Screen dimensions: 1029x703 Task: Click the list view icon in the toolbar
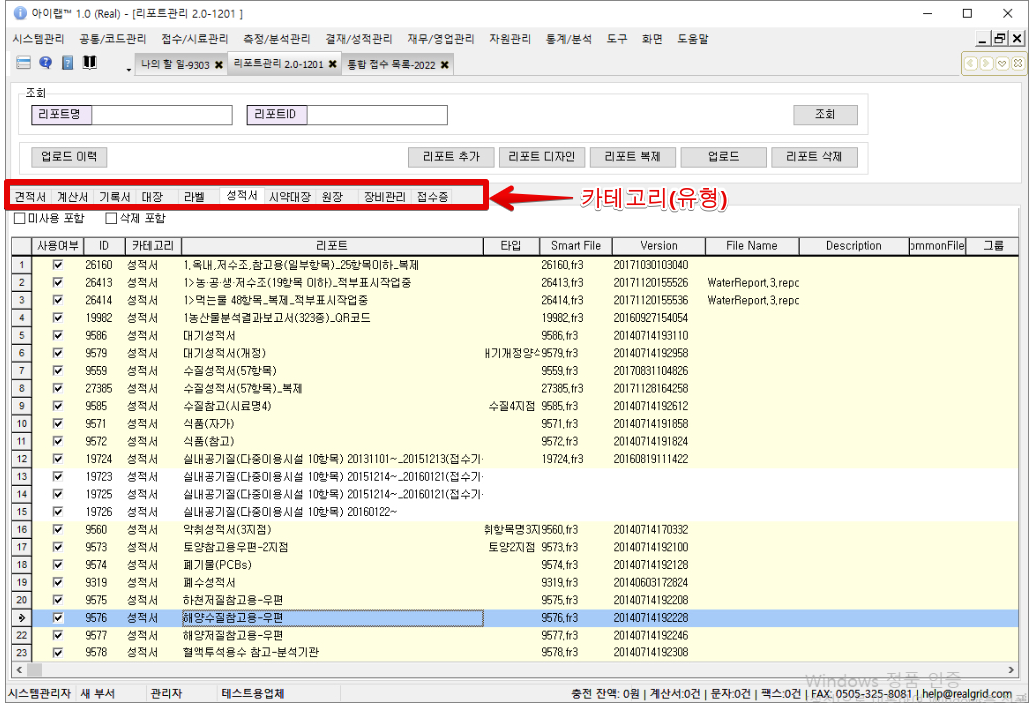click(22, 63)
